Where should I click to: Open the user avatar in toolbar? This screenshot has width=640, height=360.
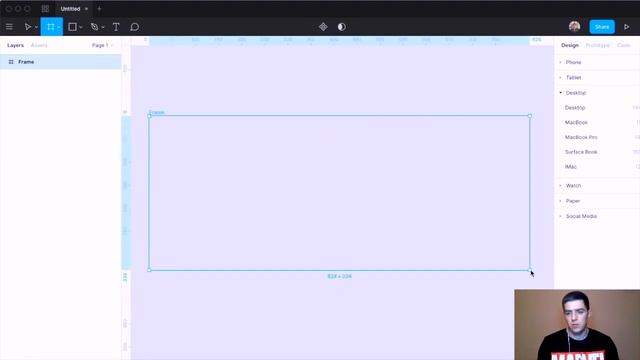(574, 27)
